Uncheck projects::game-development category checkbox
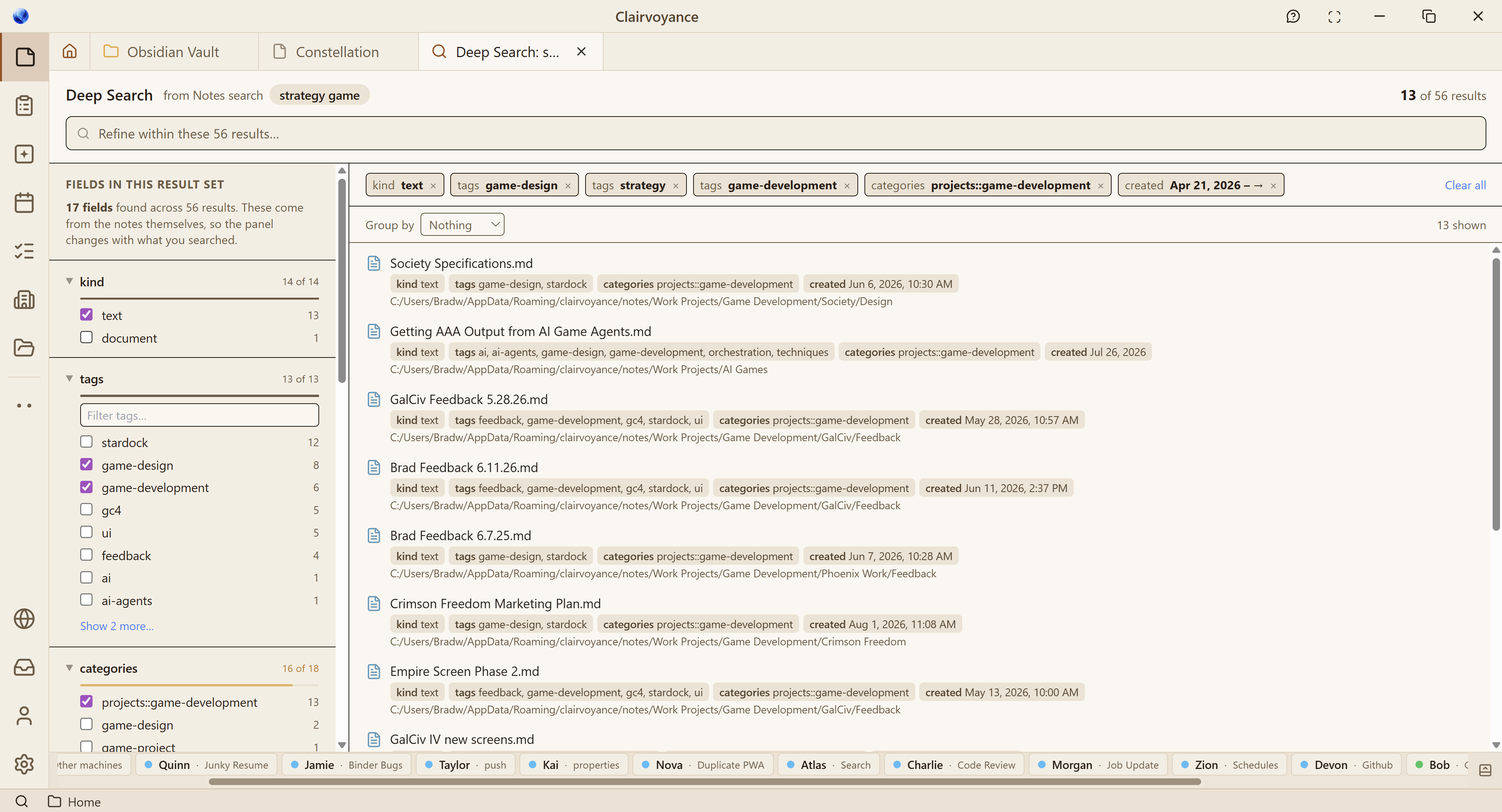The width and height of the screenshot is (1502, 812). pos(86,701)
